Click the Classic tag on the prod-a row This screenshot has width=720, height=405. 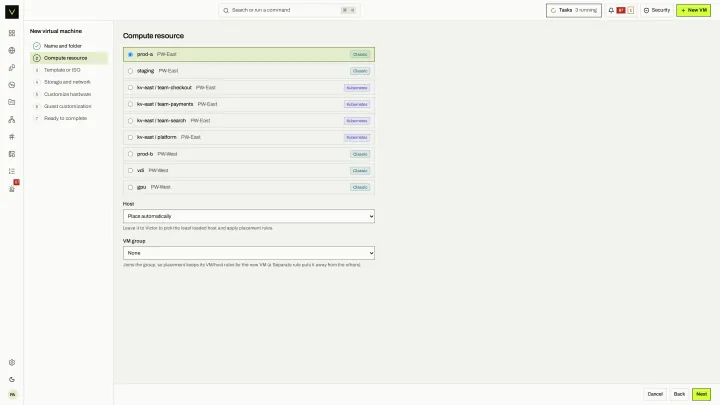[x=360, y=55]
